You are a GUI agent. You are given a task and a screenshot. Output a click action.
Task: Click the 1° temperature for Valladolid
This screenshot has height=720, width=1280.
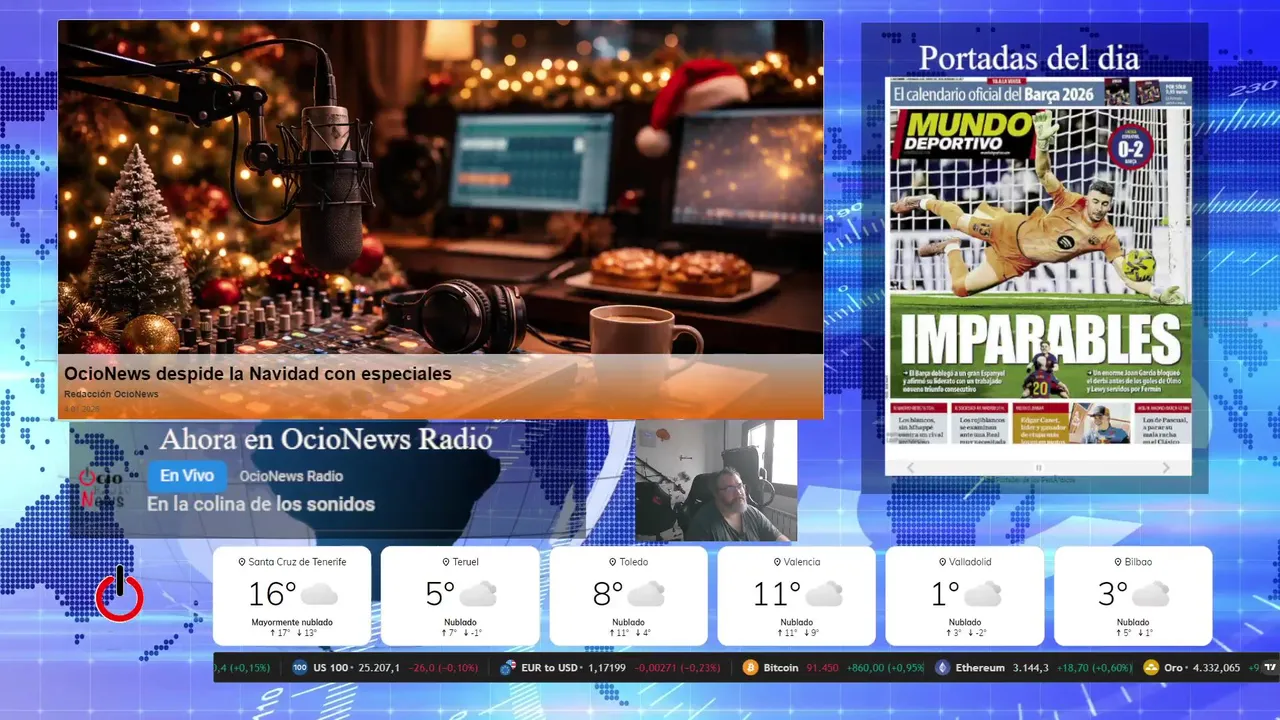coord(945,594)
